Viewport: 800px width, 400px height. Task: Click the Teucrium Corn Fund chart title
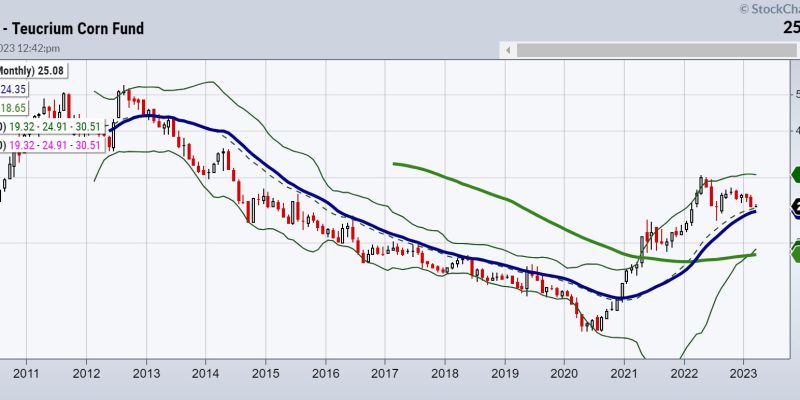pos(78,29)
